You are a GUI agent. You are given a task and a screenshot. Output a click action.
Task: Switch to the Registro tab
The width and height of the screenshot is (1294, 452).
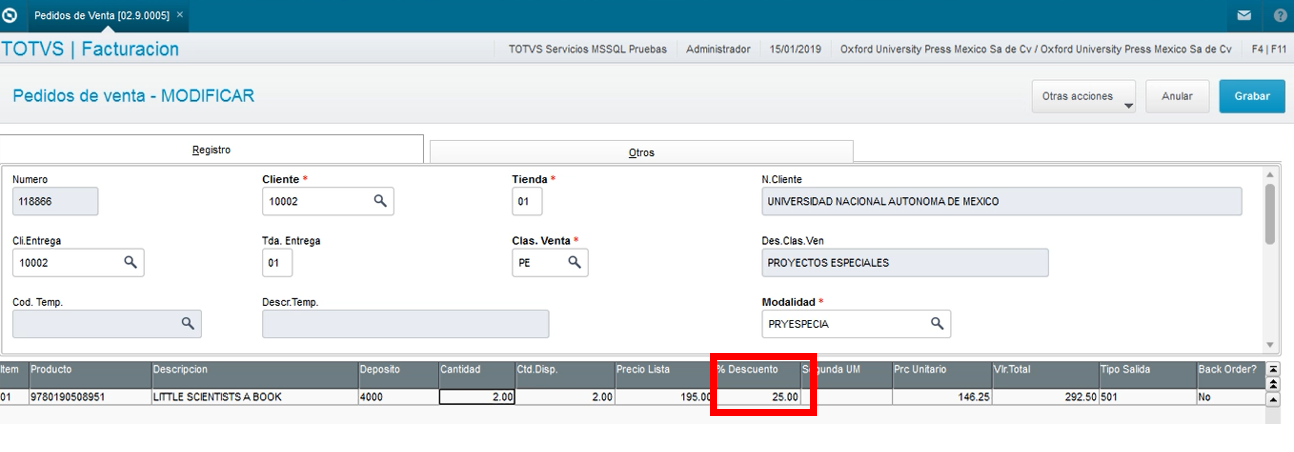coord(211,149)
